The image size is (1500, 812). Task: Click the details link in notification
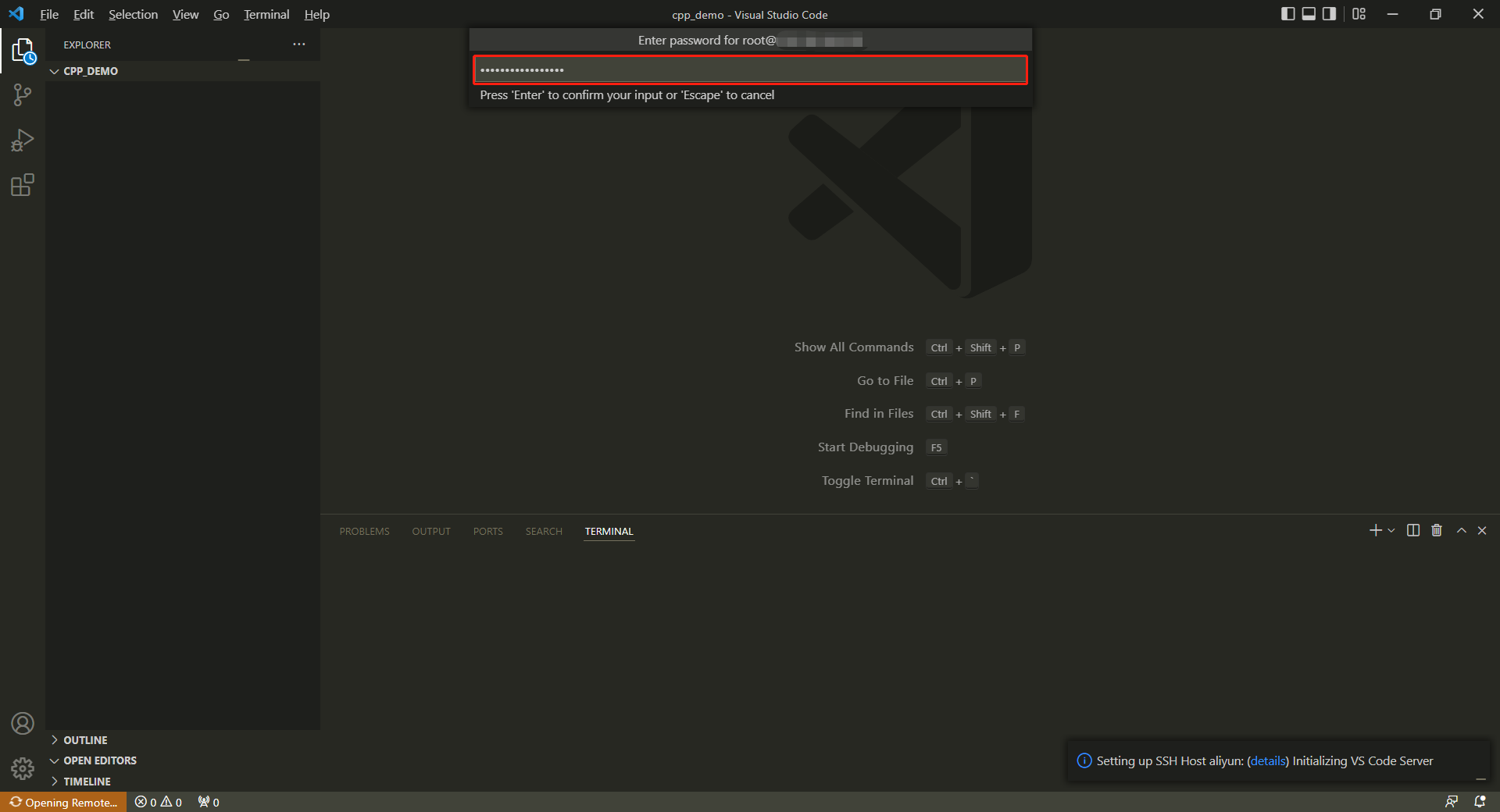point(1268,761)
